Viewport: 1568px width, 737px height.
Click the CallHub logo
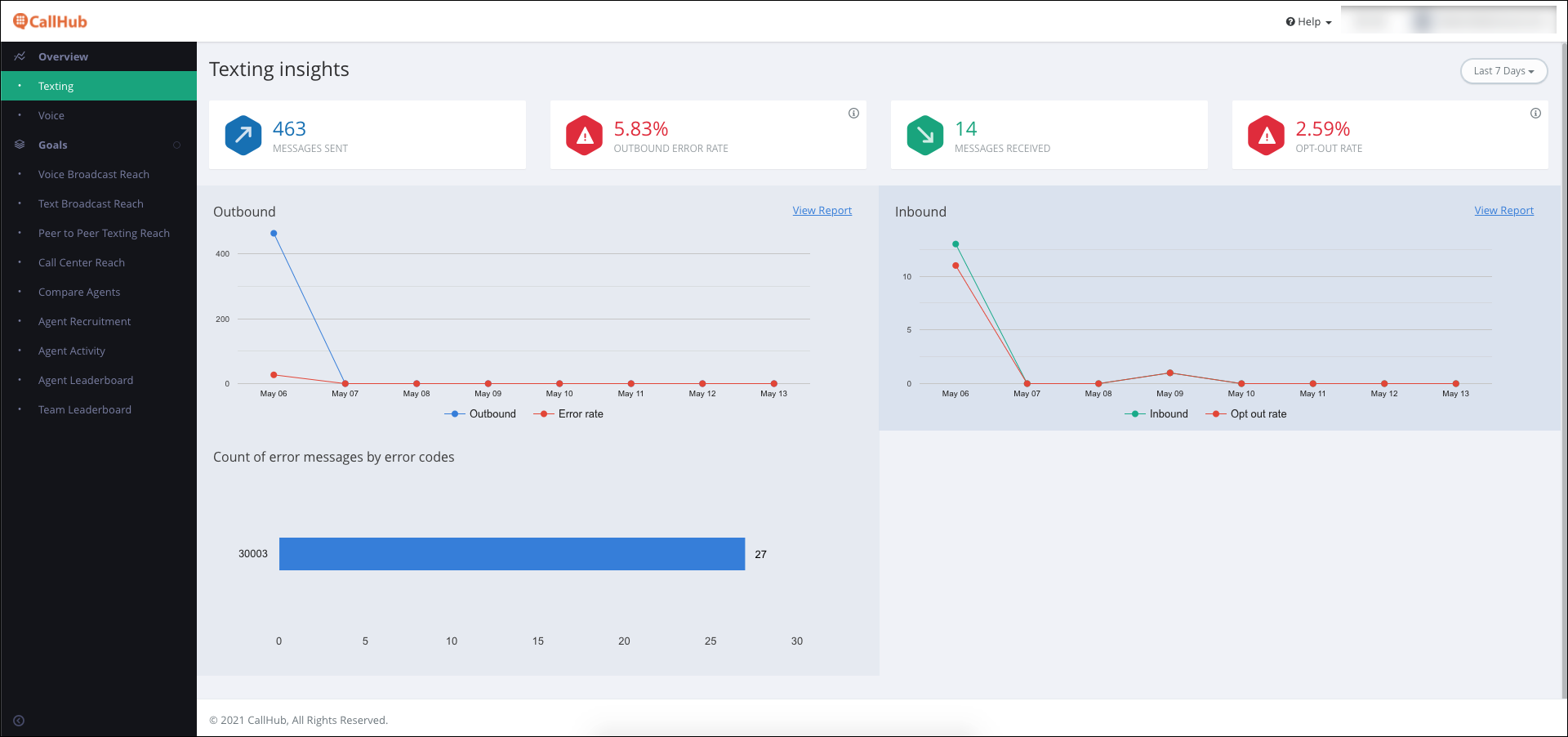(51, 21)
